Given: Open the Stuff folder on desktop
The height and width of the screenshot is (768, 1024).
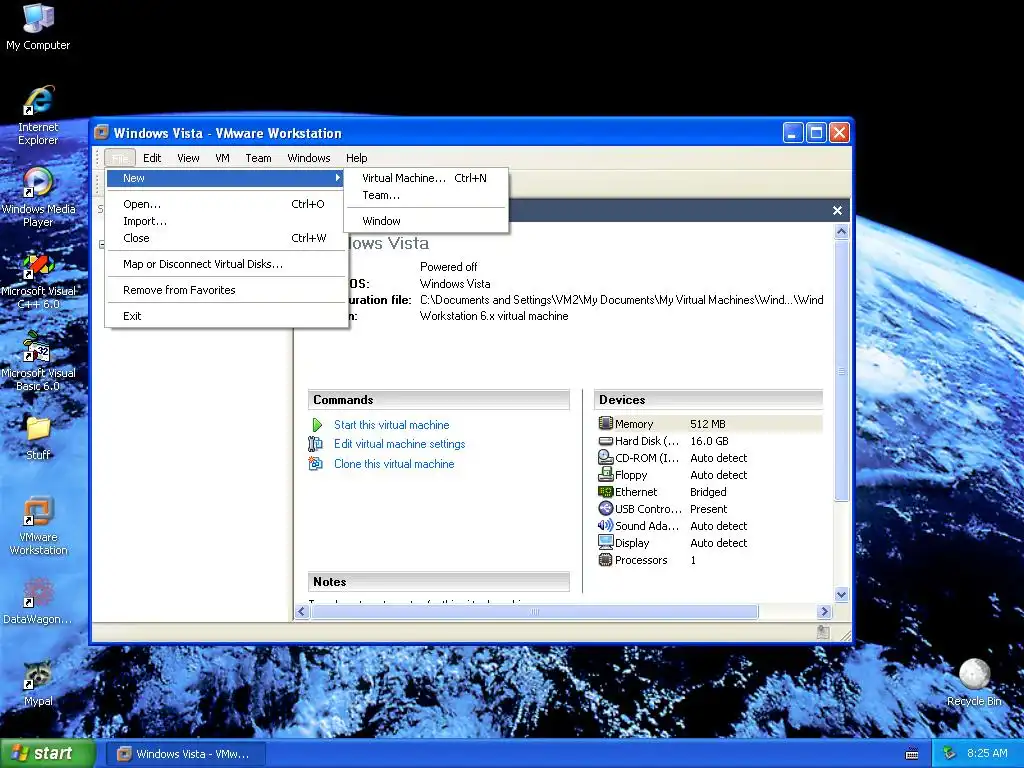Looking at the screenshot, I should click(x=38, y=438).
